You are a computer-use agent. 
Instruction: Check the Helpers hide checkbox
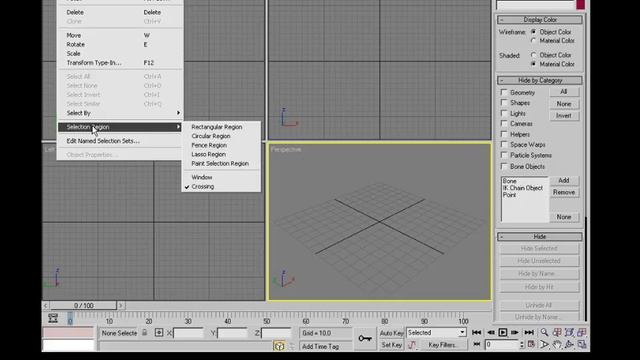click(x=504, y=134)
